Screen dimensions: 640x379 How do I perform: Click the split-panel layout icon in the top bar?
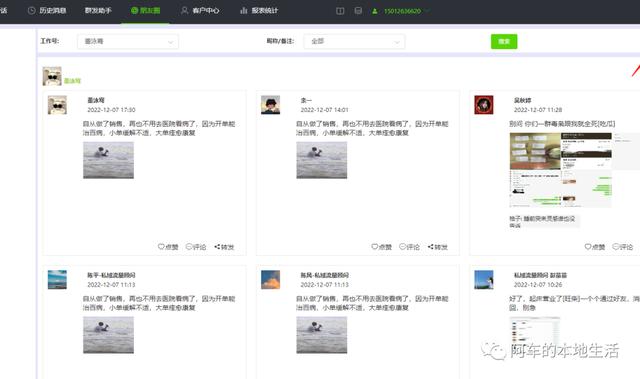pyautogui.click(x=340, y=11)
